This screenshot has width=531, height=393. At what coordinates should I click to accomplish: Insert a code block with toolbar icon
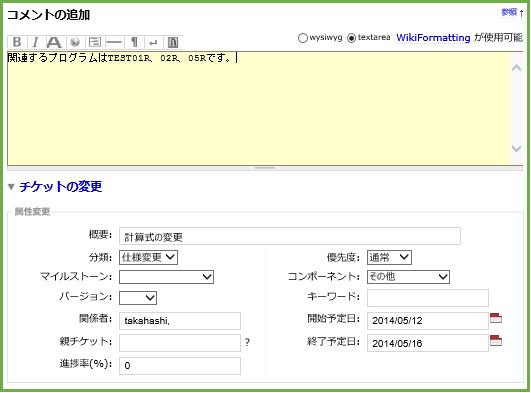tap(95, 42)
